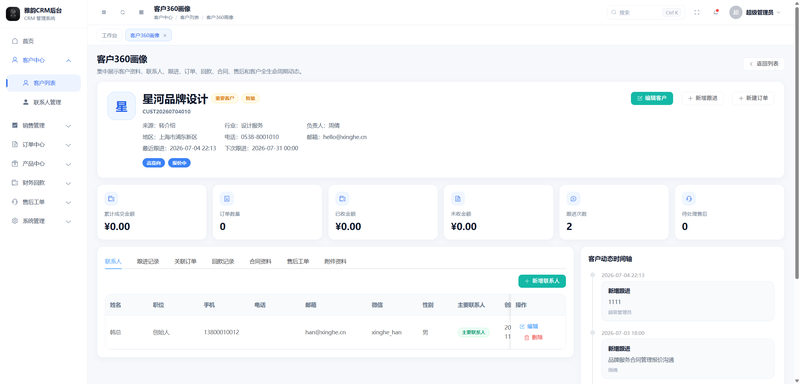
Task: Click the 星 customer avatar
Action: (121, 106)
